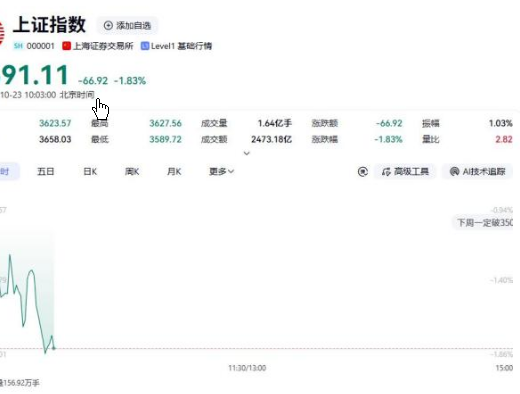
Task: Click the SH market badge icon
Action: tap(18, 46)
